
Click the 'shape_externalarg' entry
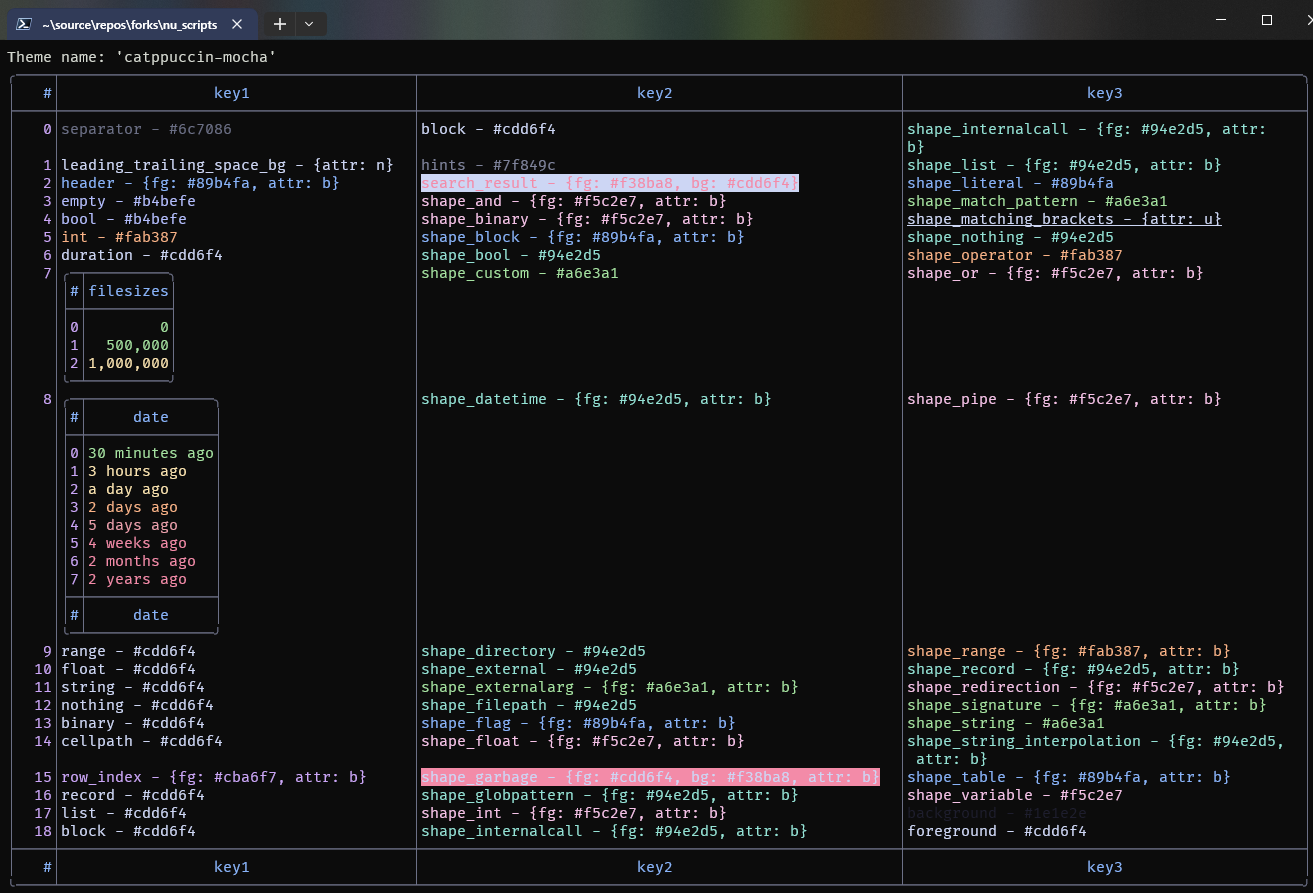pyautogui.click(x=610, y=687)
